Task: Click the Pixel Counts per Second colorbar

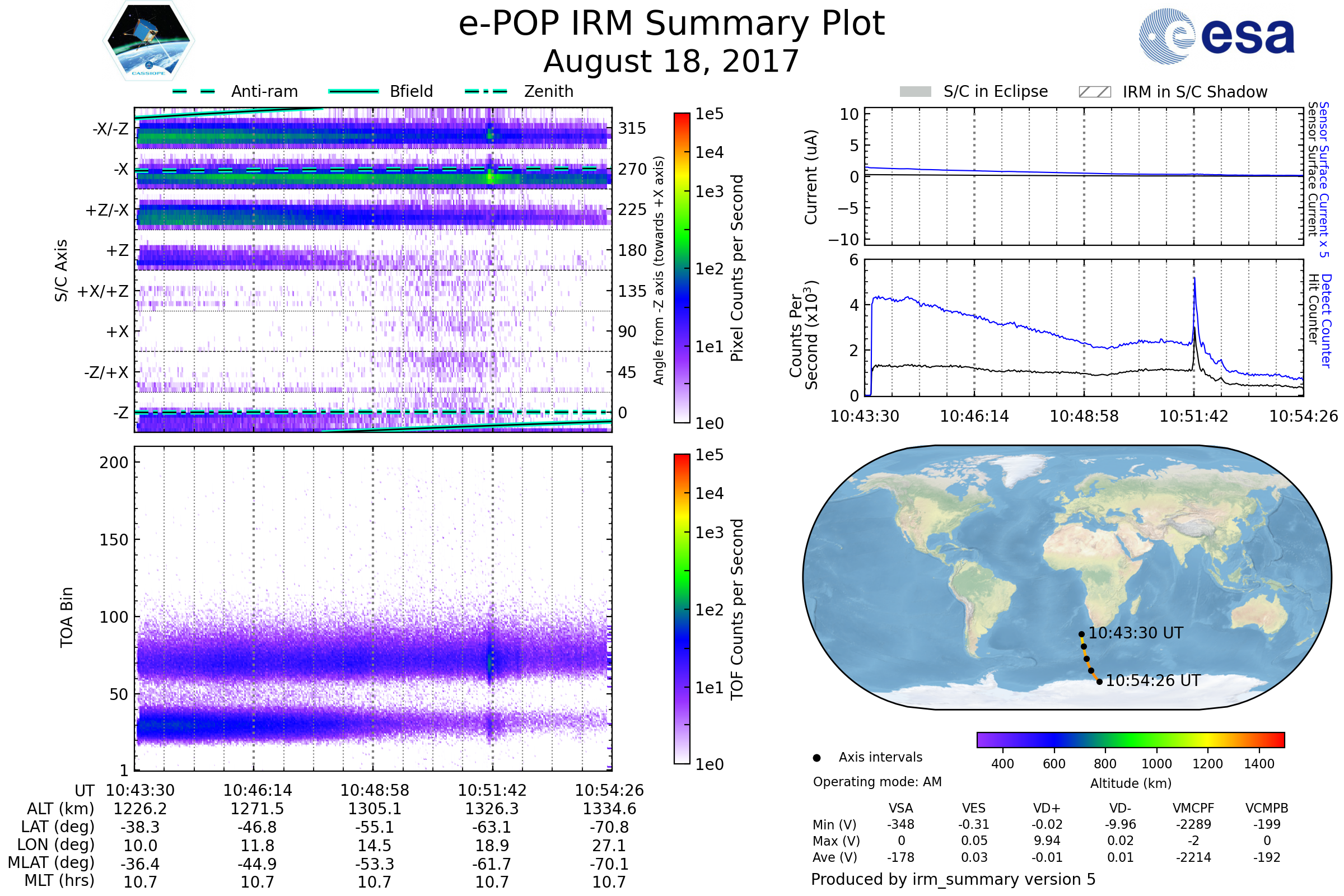Action: 682,268
